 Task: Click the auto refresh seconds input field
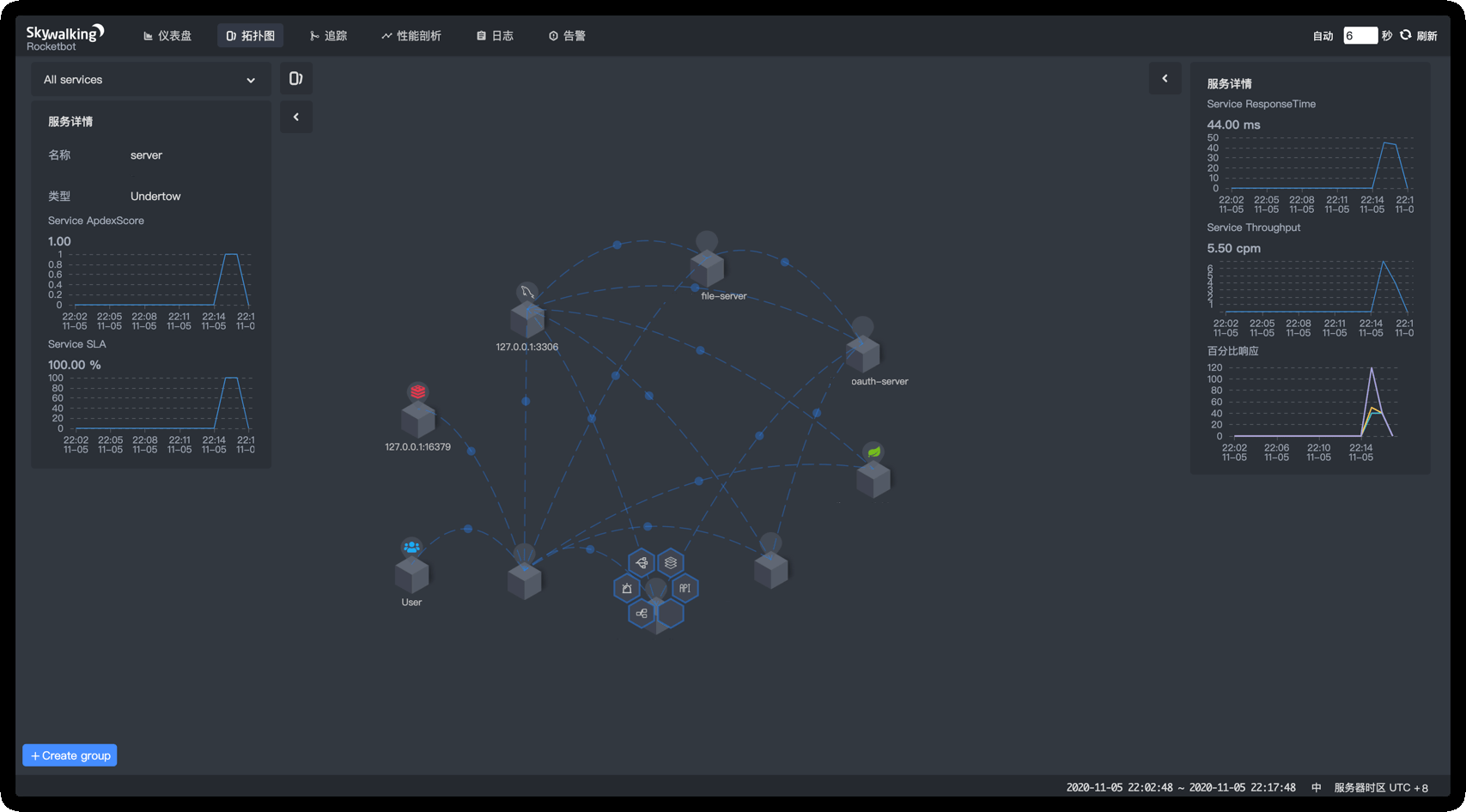(1360, 36)
